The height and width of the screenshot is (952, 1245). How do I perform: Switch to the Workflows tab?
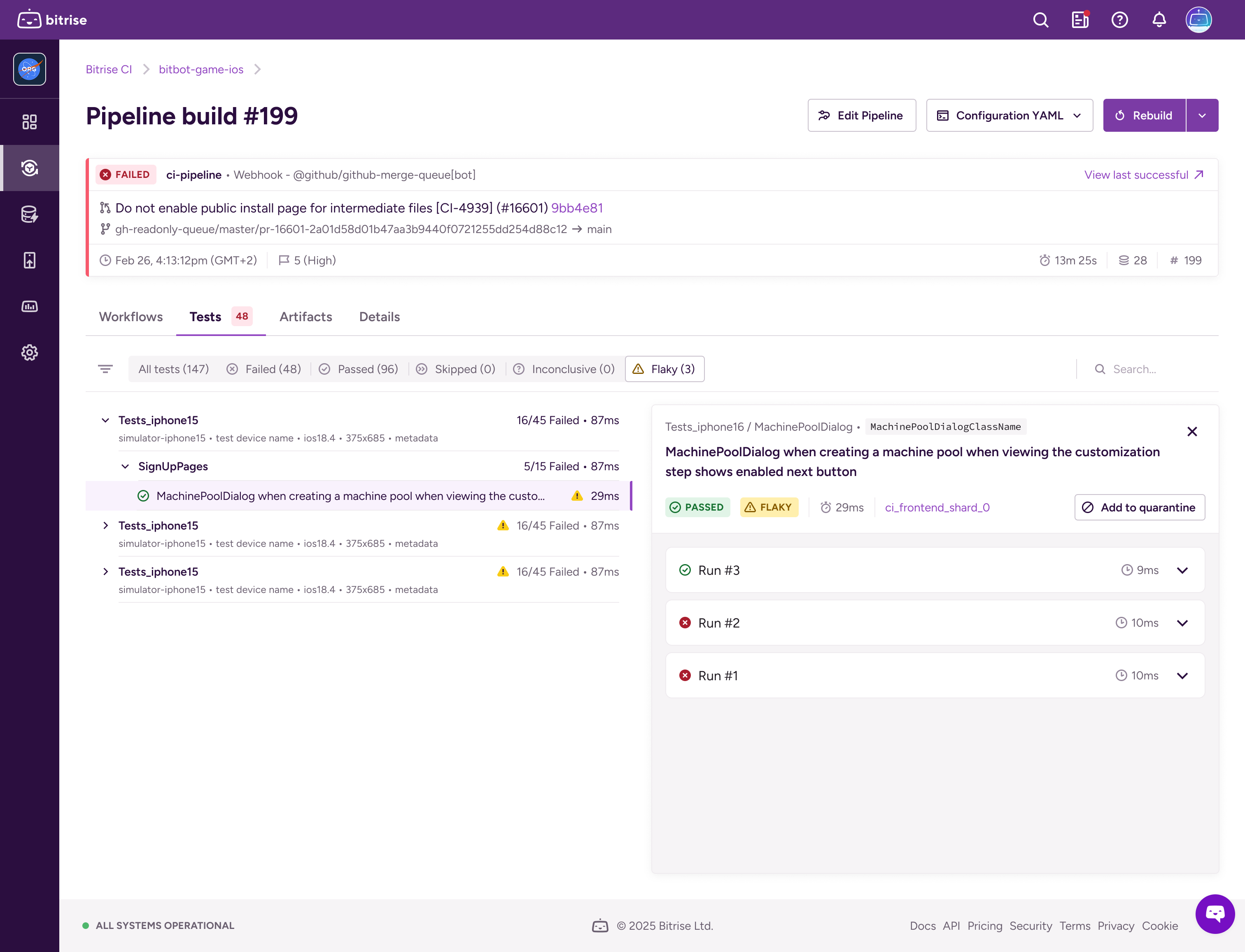pos(131,317)
